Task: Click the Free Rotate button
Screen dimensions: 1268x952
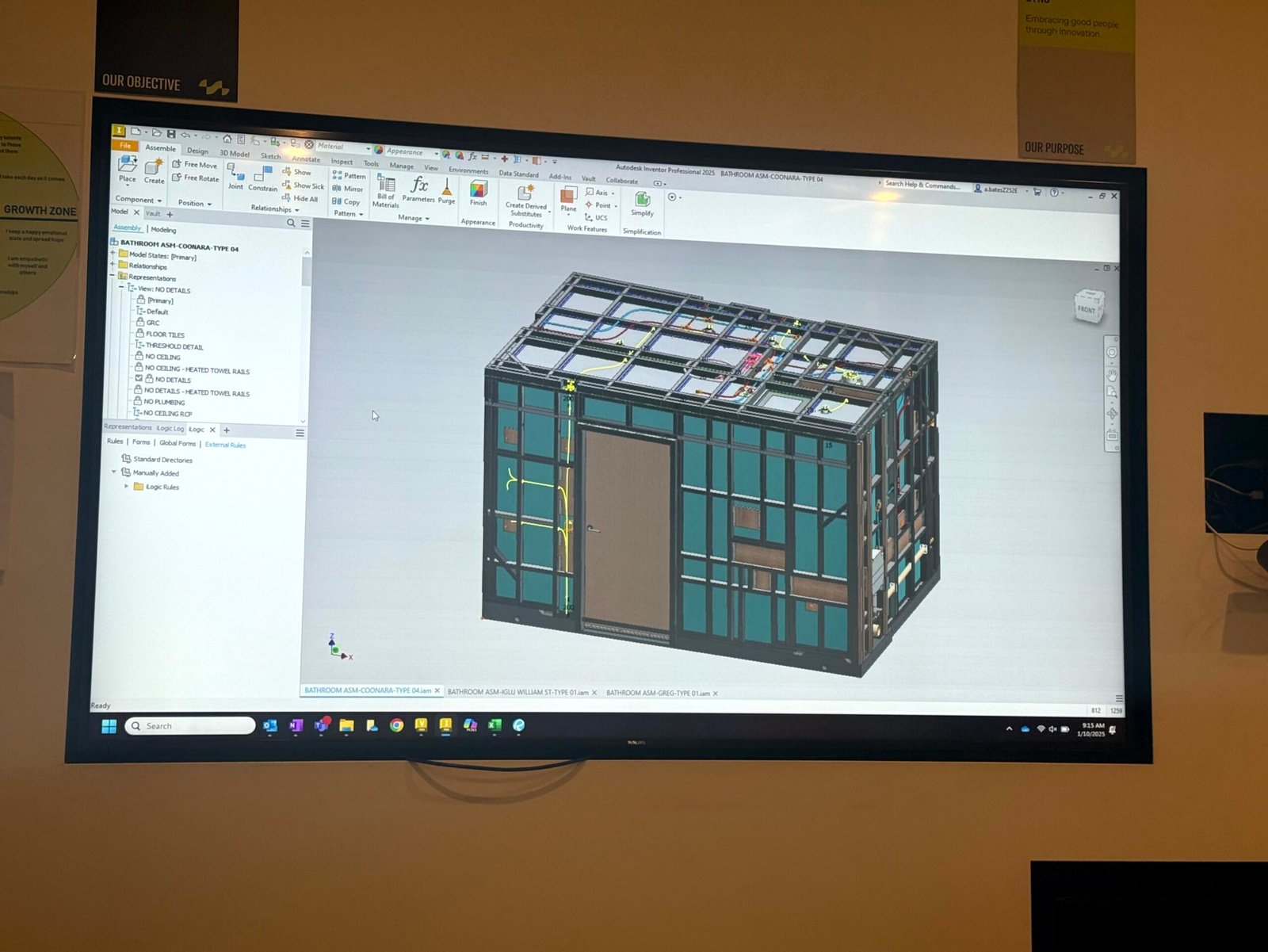Action: coord(195,178)
